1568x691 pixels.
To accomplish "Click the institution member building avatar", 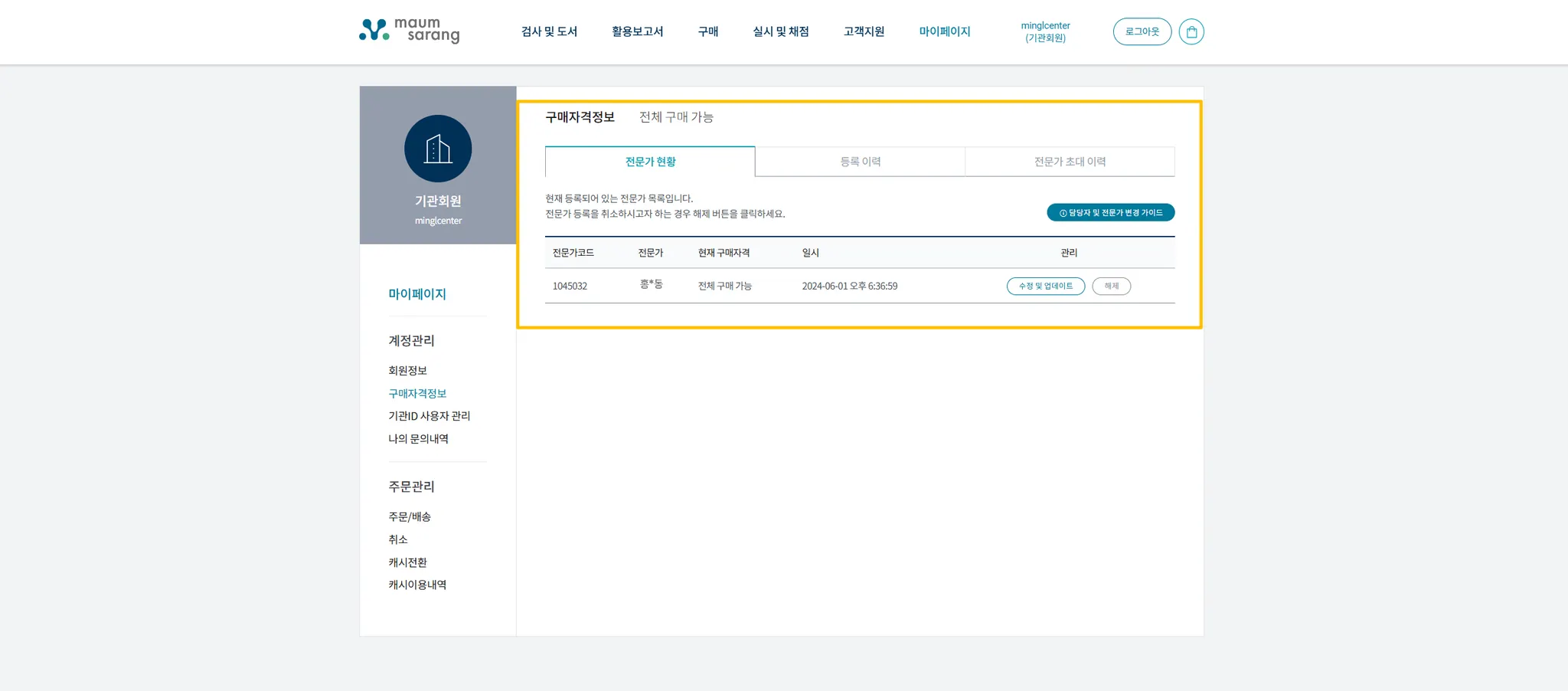I will click(x=438, y=149).
